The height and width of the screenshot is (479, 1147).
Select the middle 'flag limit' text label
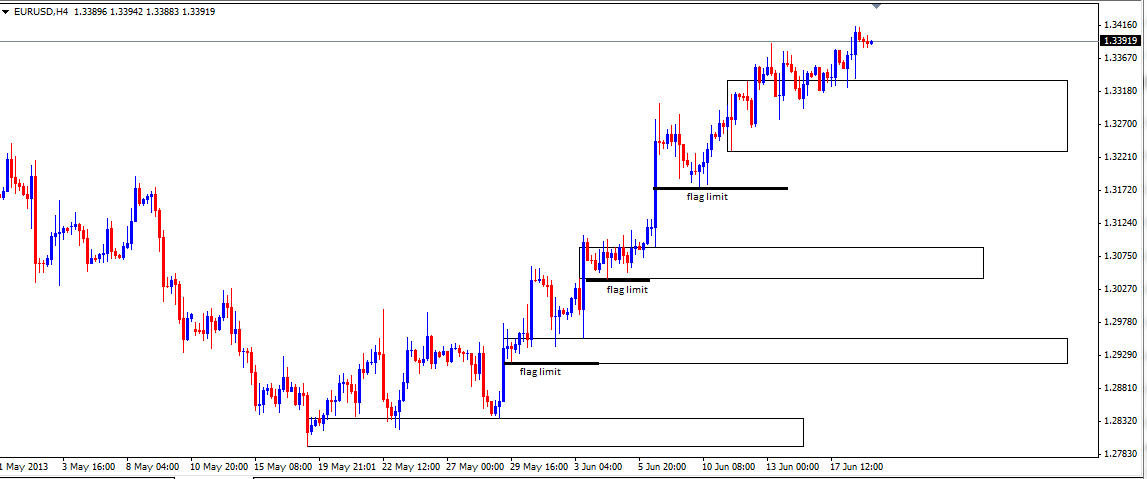coord(627,290)
